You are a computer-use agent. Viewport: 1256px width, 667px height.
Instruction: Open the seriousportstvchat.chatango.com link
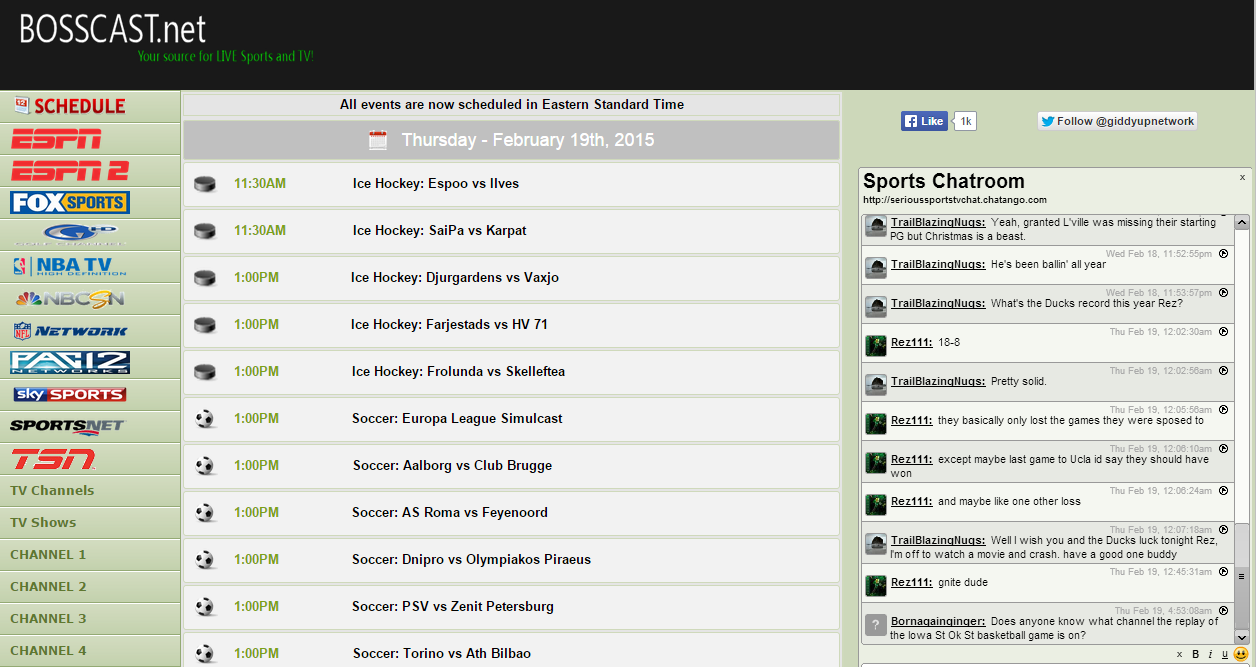click(955, 200)
